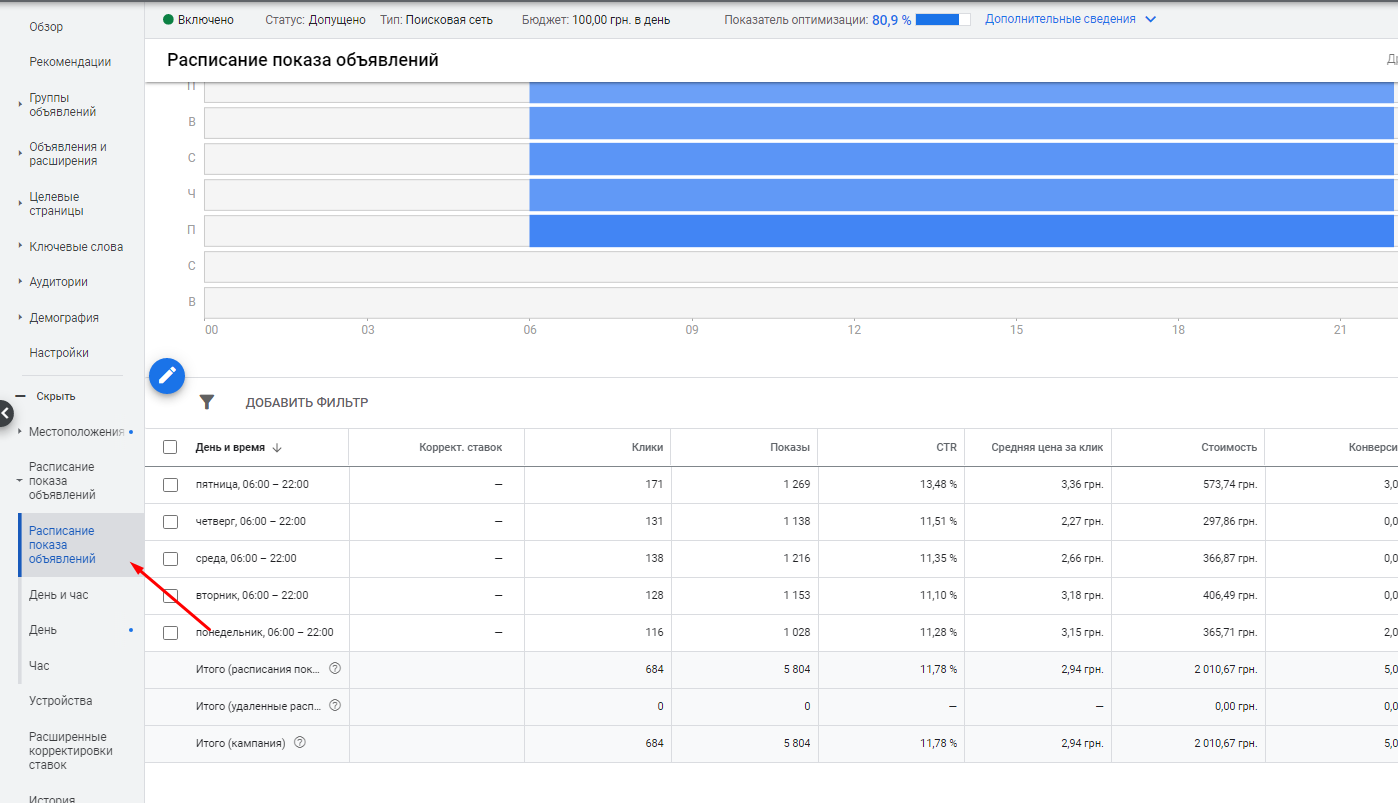The height and width of the screenshot is (803, 1398).
Task: Open Устройства in the sidebar
Action: click(61, 701)
